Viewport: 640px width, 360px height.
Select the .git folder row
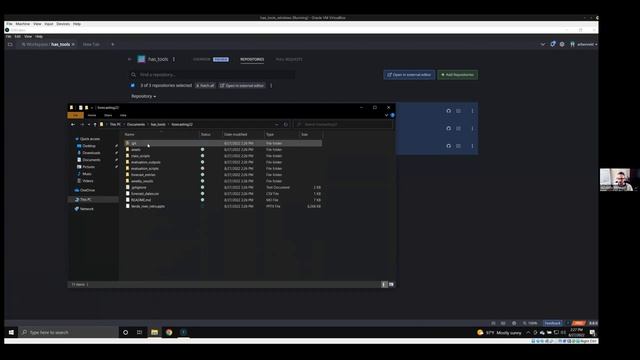click(223, 143)
